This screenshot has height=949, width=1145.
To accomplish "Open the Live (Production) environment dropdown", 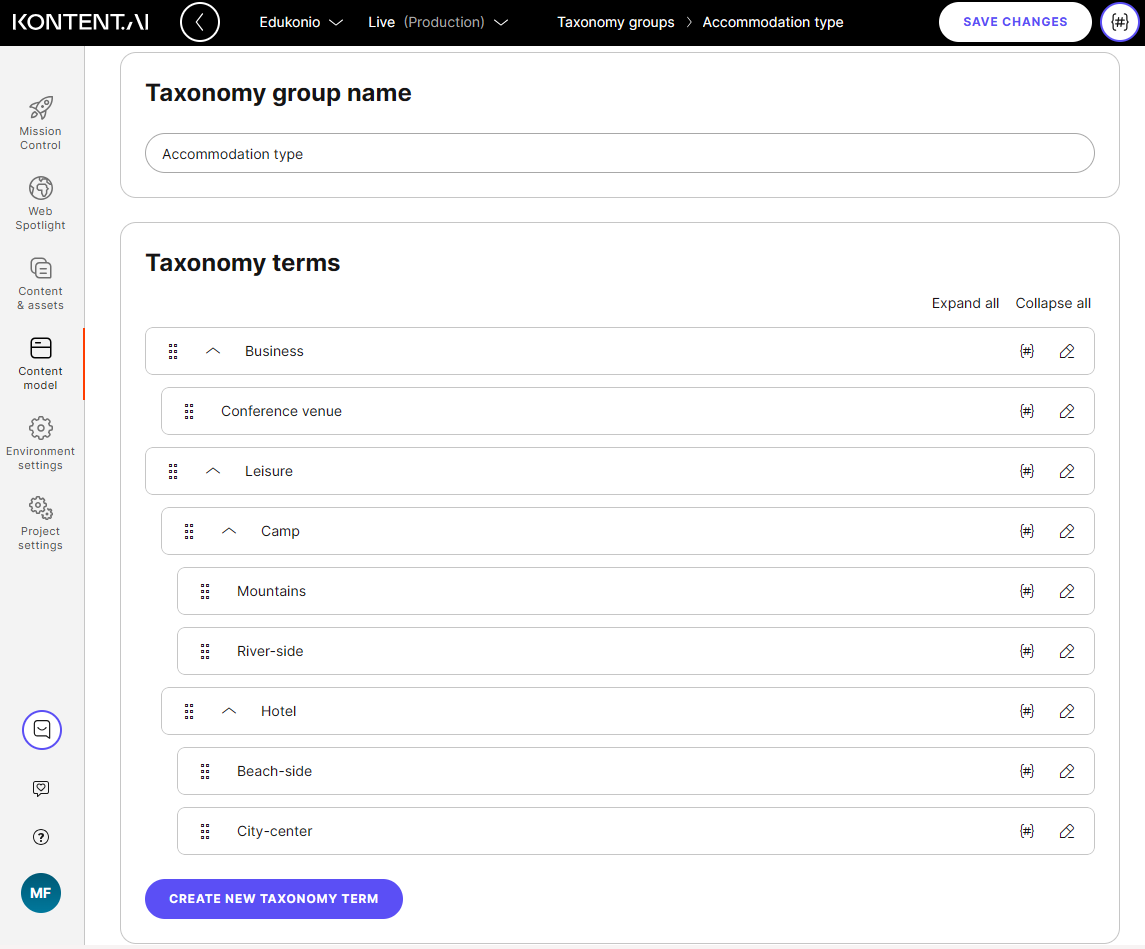I will point(438,21).
